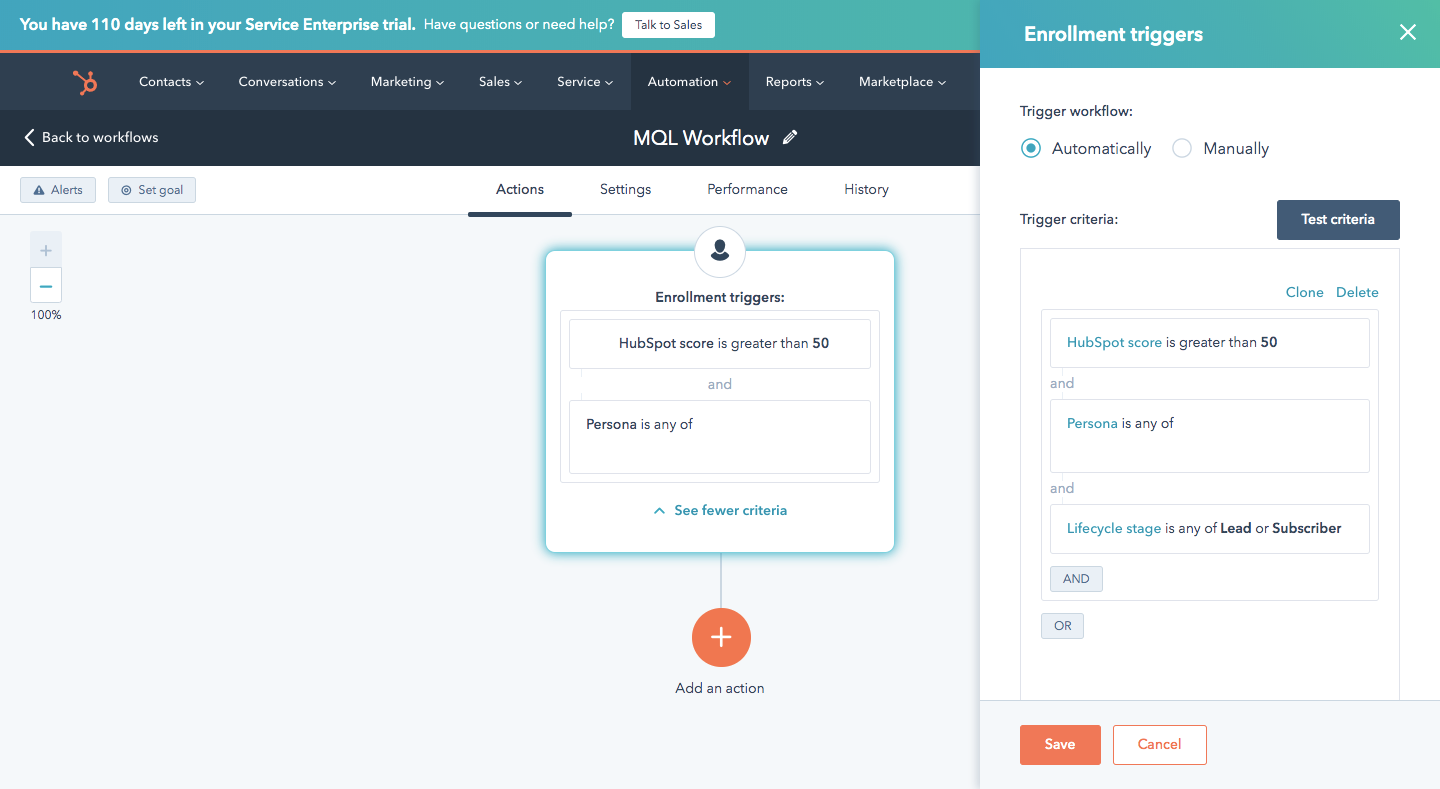Switch to the Settings tab
Image resolution: width=1440 pixels, height=789 pixels.
(x=625, y=189)
